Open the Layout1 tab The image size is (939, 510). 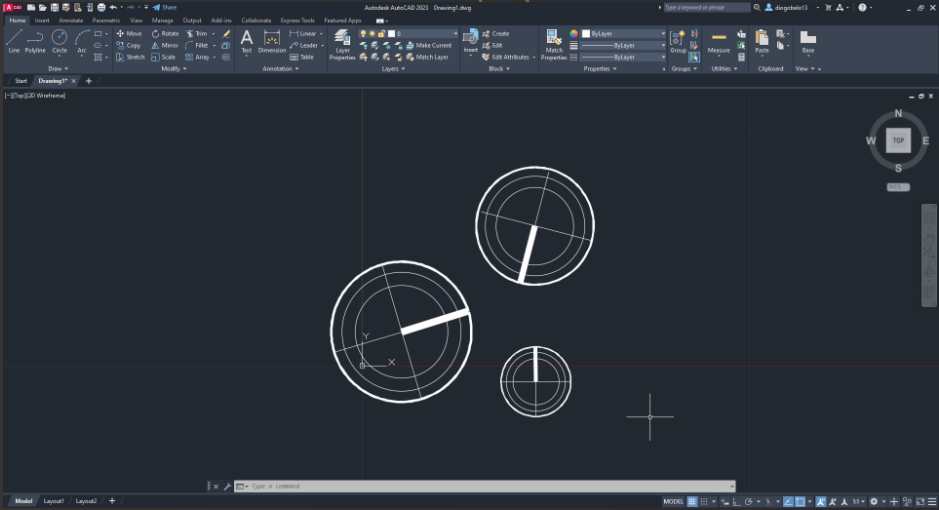coord(54,501)
